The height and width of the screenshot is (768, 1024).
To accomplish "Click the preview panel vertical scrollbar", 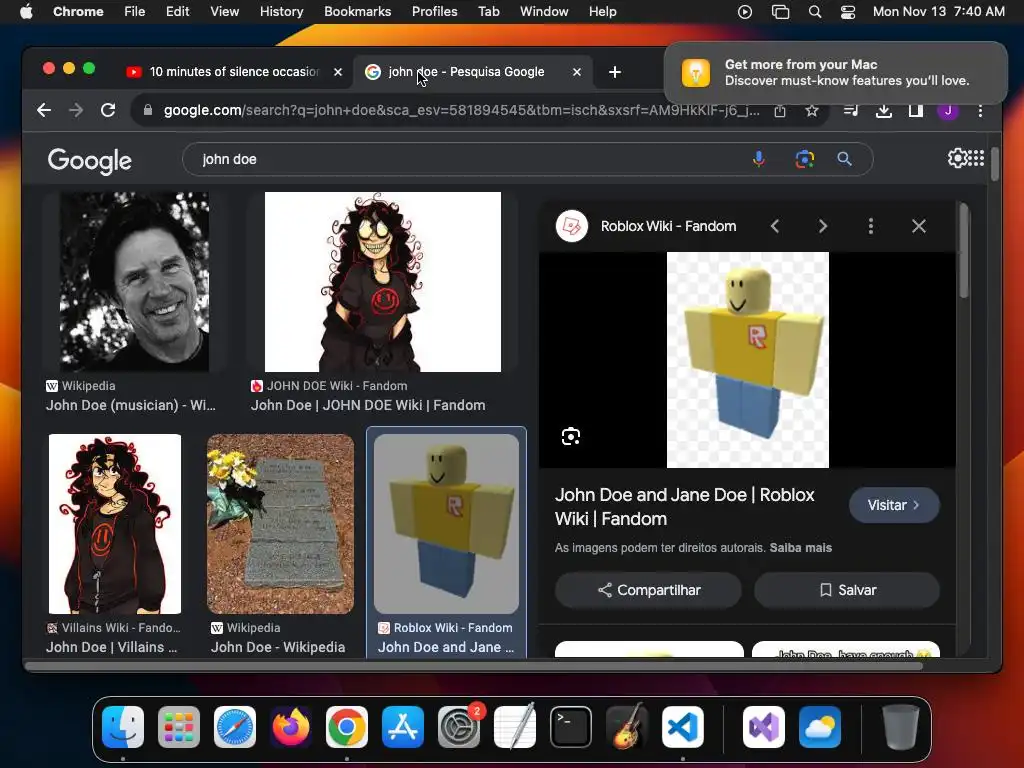I will coord(964,250).
